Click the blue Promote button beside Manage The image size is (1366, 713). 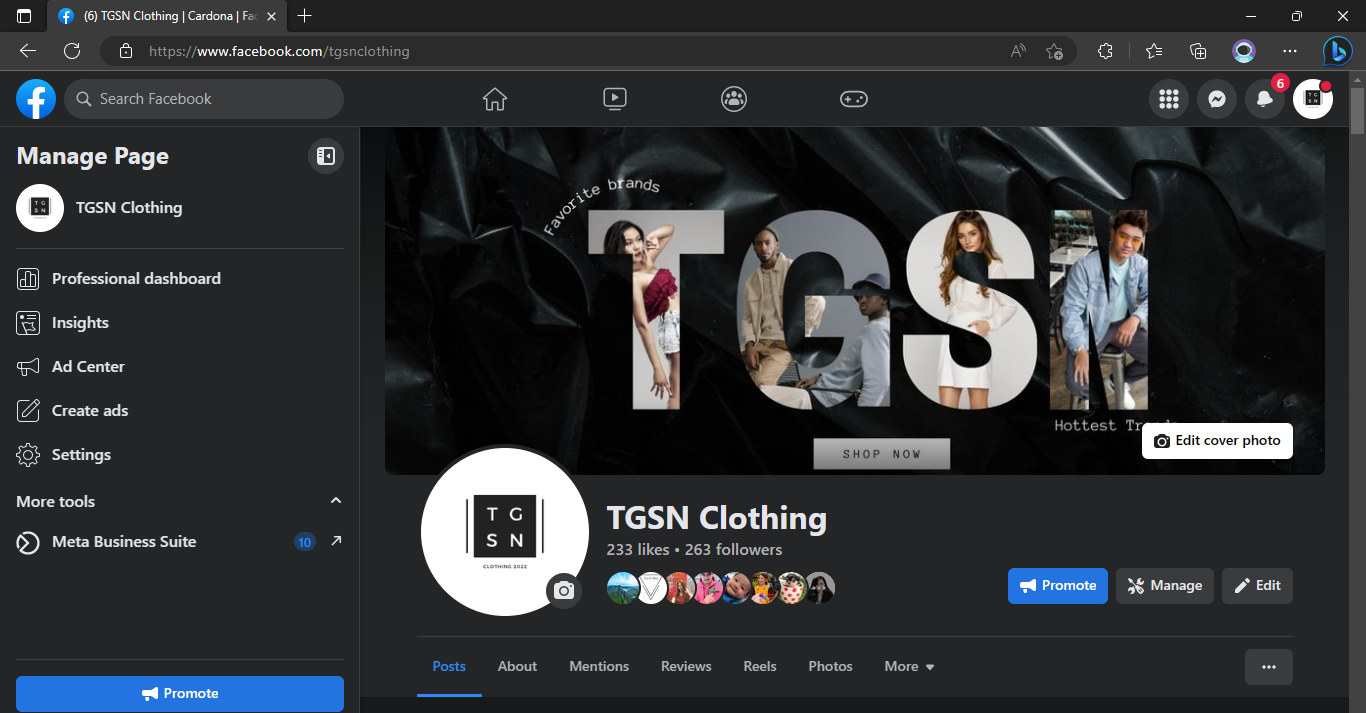[1057, 586]
